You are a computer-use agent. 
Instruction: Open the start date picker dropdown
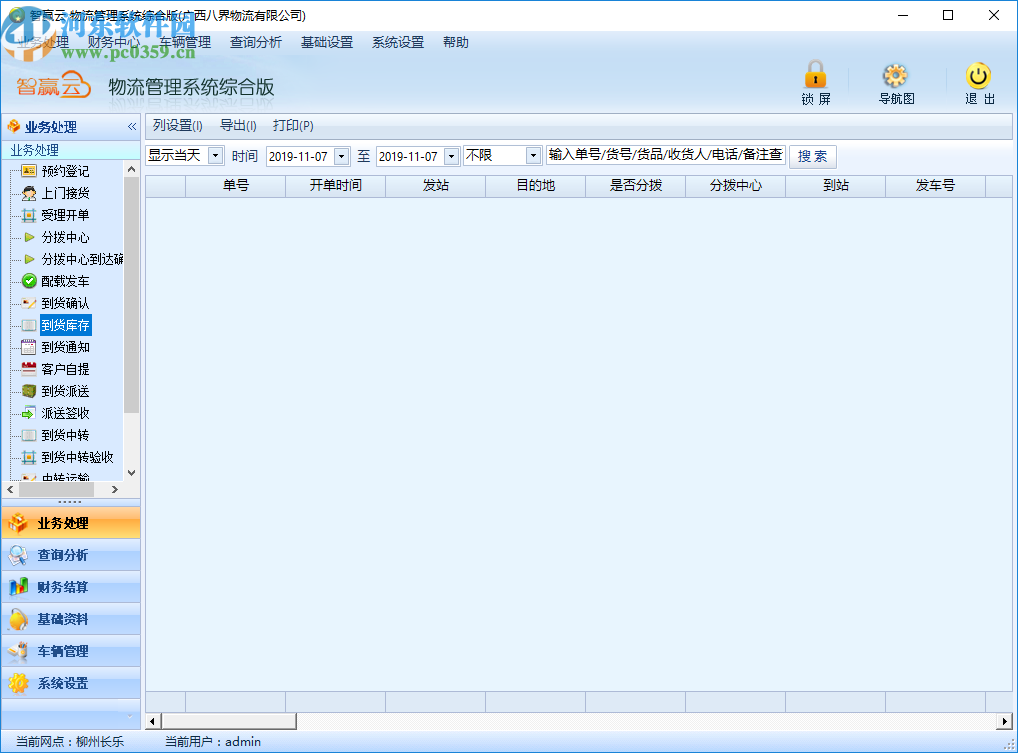pyautogui.click(x=341, y=156)
